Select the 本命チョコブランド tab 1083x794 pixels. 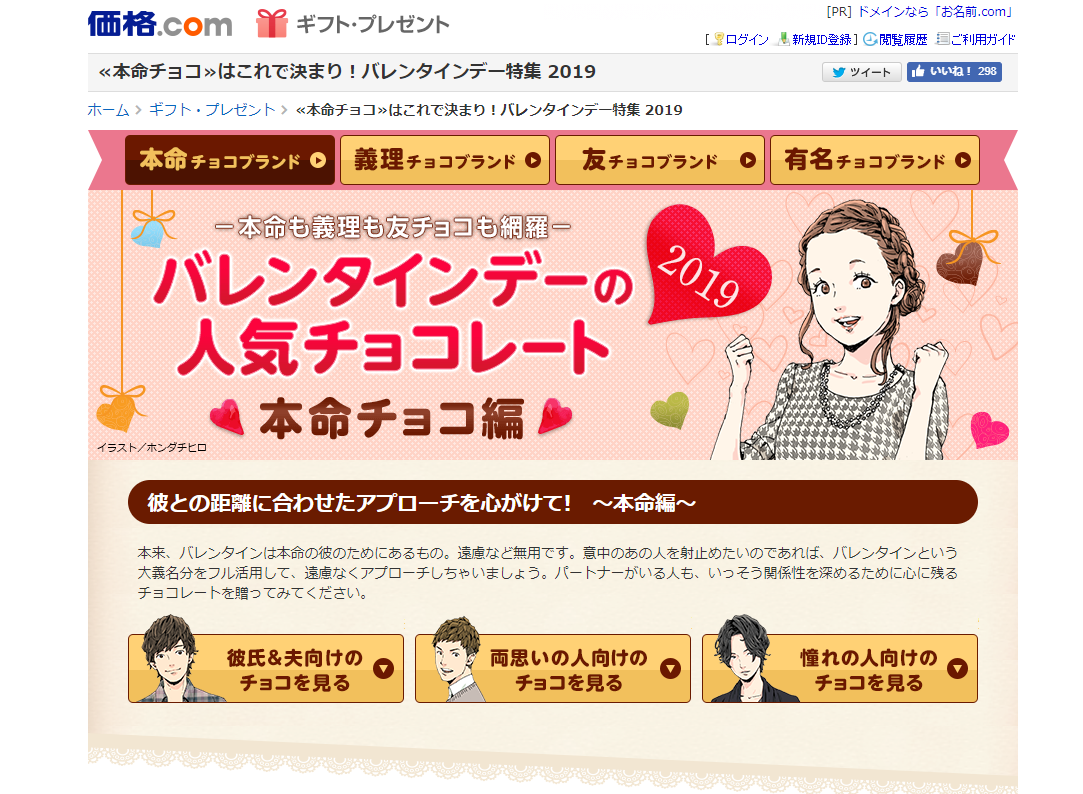point(230,160)
